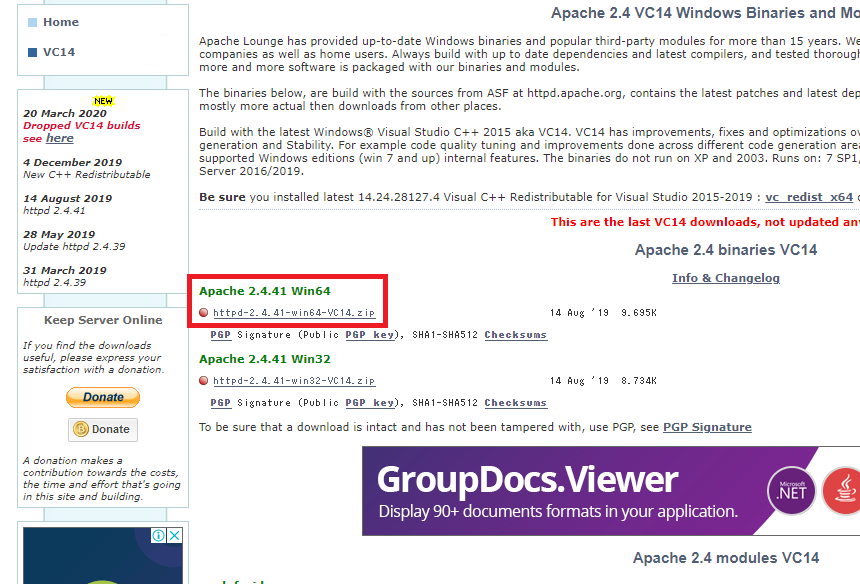Click the red bullet beside the Win32 zip
The width and height of the screenshot is (860, 584).
coord(203,381)
